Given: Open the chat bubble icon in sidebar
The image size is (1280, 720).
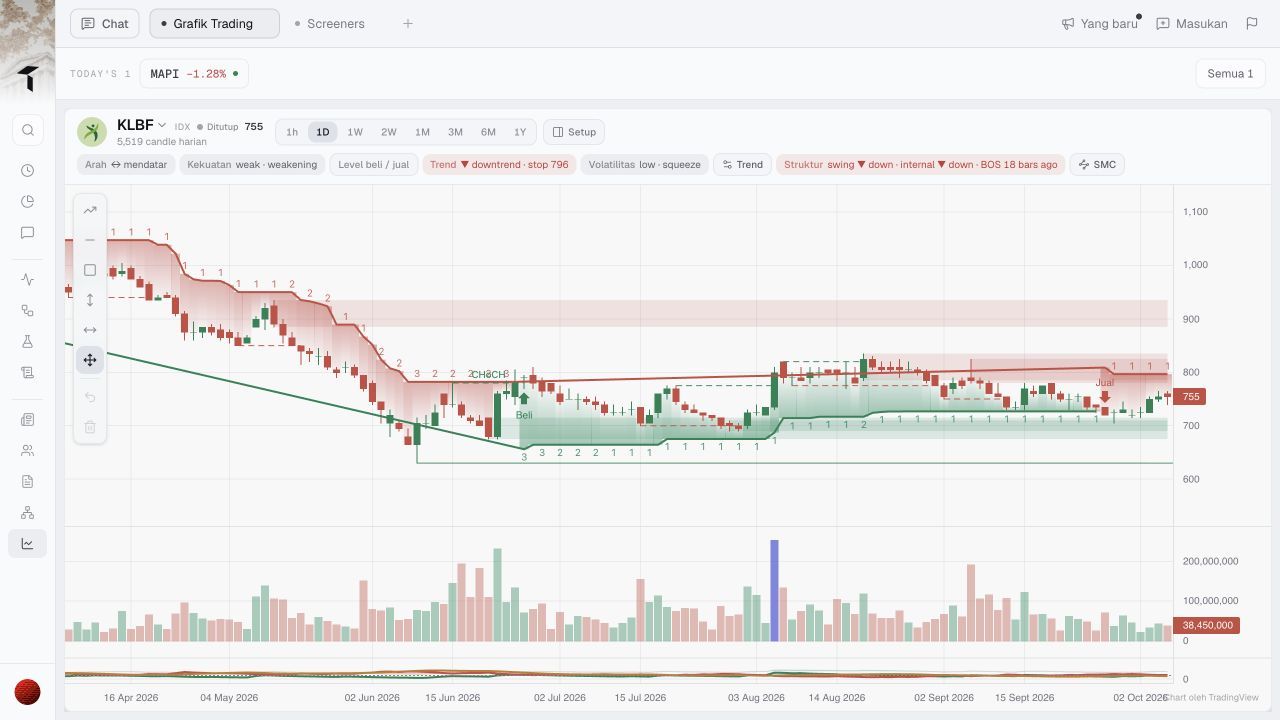Looking at the screenshot, I should click(x=28, y=233).
